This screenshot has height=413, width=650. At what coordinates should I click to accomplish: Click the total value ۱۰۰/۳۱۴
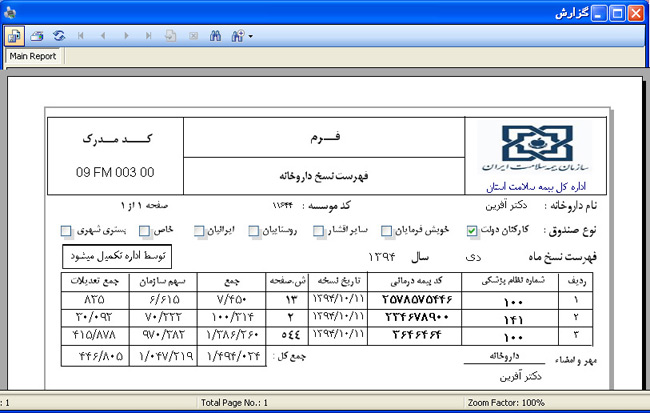pos(232,317)
